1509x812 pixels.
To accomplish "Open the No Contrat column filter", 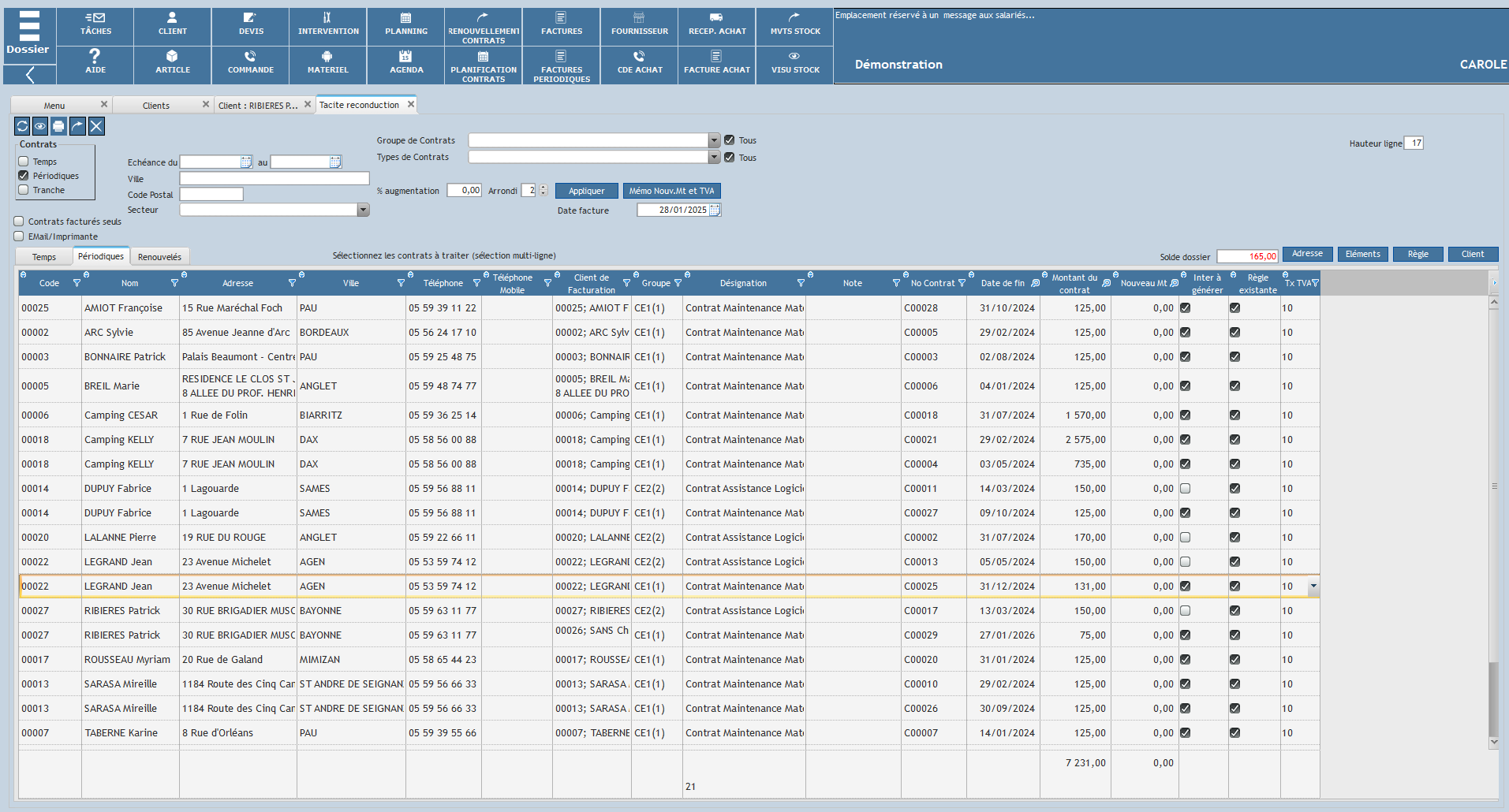I will [962, 283].
